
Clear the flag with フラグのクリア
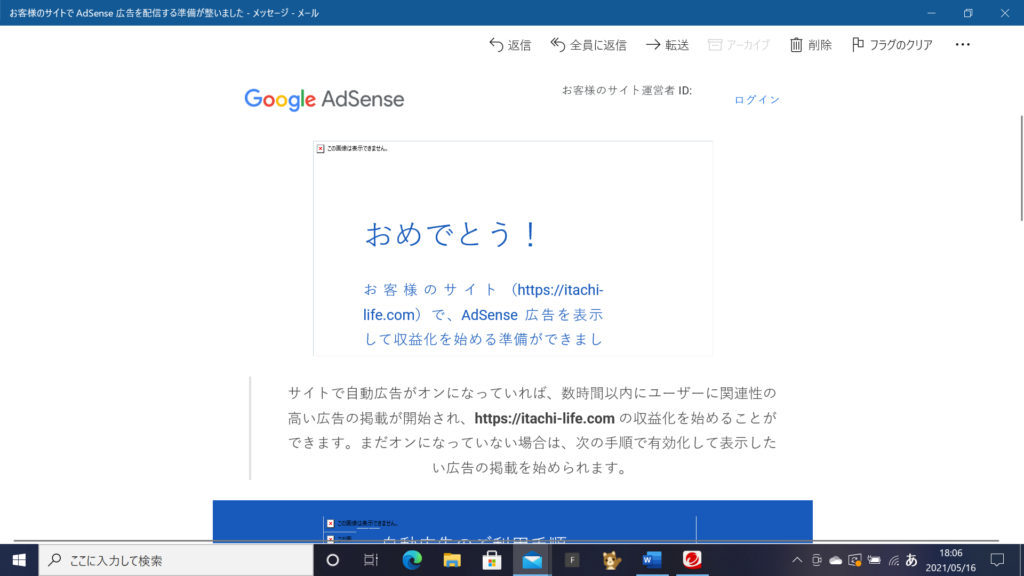pos(892,44)
